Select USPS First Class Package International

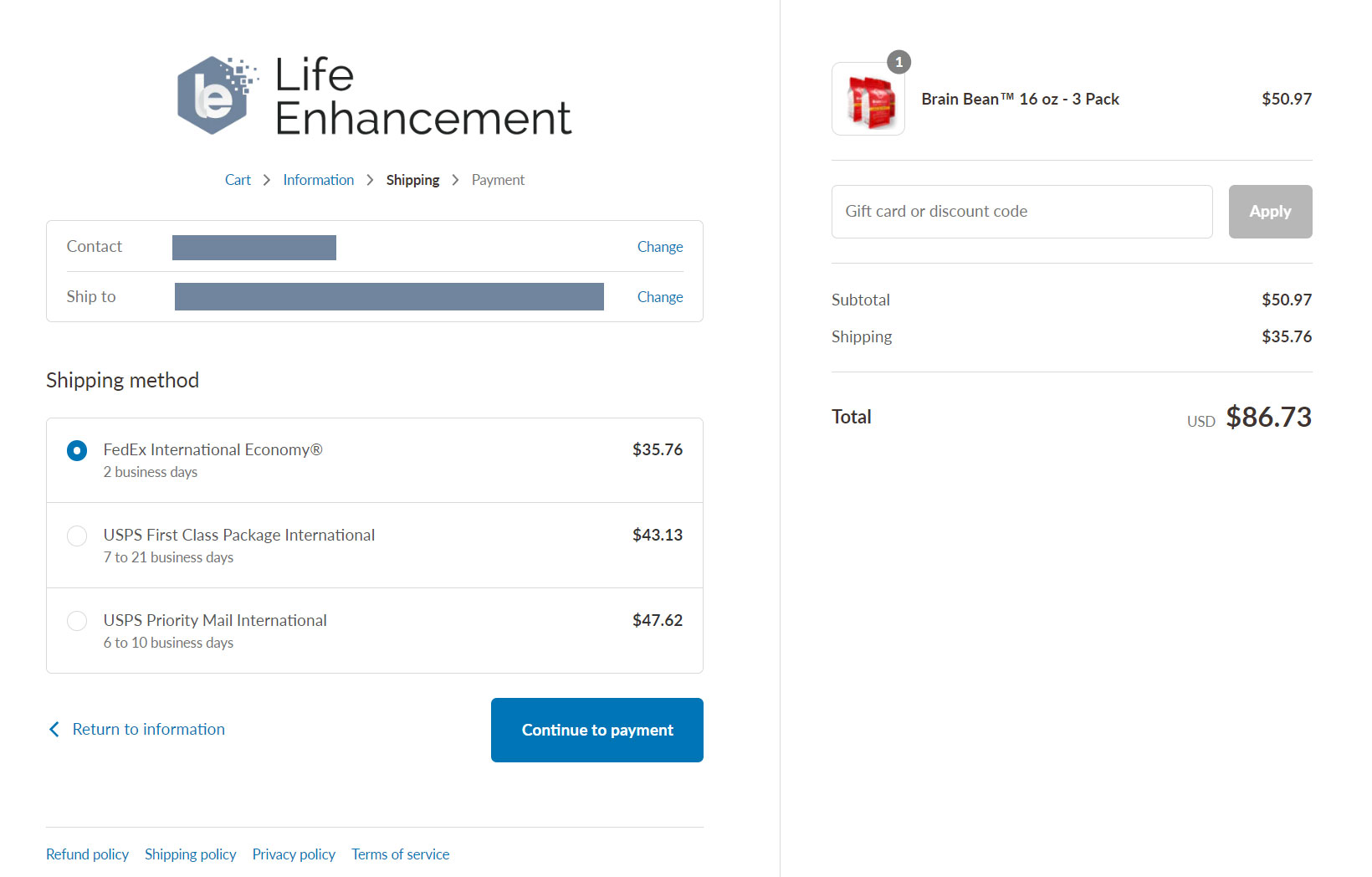point(77,536)
